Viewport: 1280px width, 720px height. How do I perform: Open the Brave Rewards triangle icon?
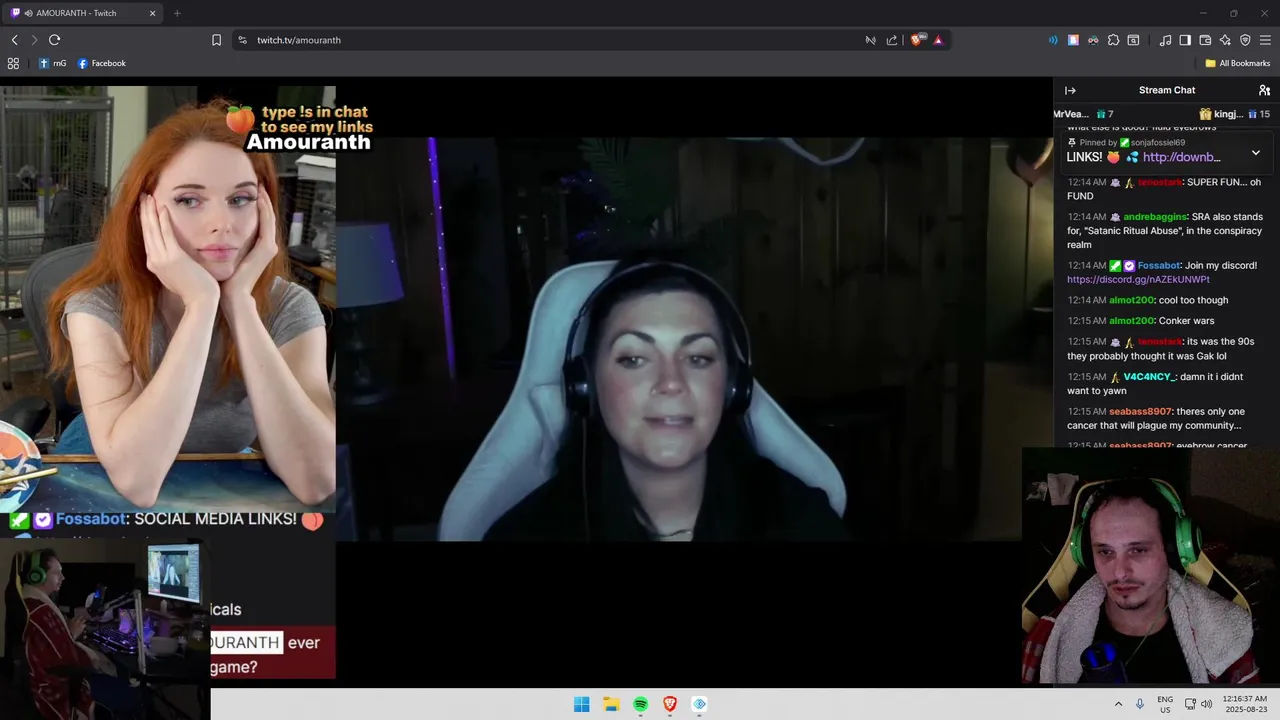coord(938,40)
